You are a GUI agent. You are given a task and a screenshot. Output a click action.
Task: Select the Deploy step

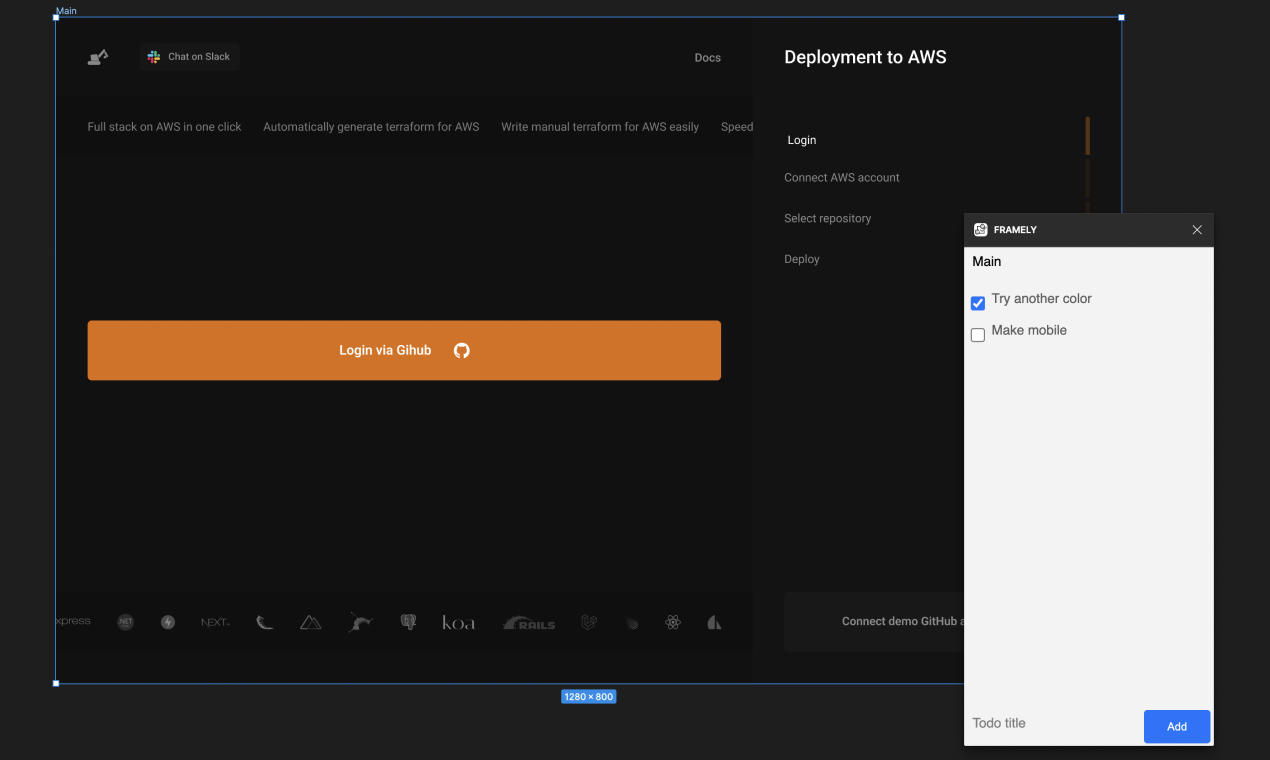(x=802, y=259)
